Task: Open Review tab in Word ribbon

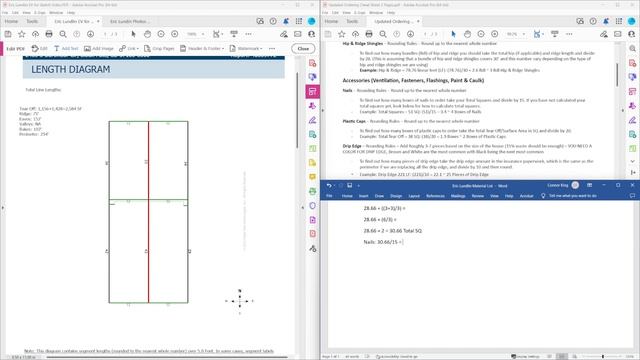Action: click(478, 196)
